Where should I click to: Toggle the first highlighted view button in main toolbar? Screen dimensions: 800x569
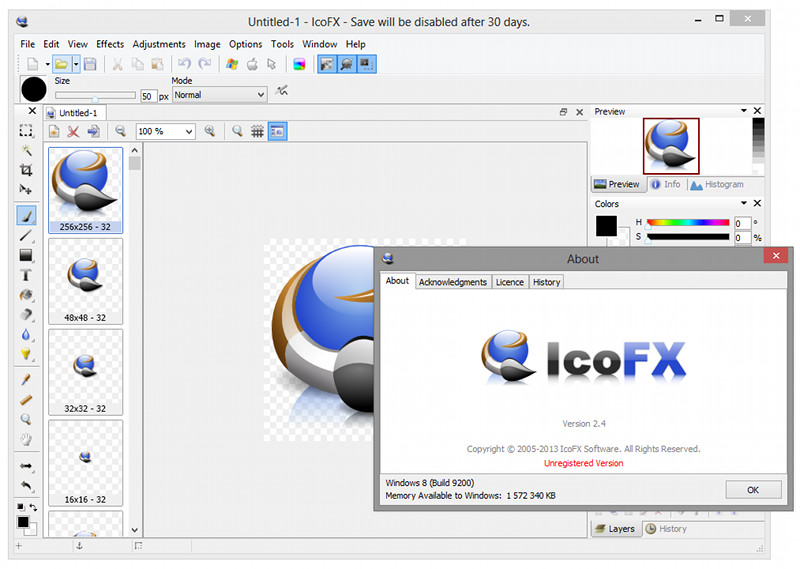[x=327, y=64]
